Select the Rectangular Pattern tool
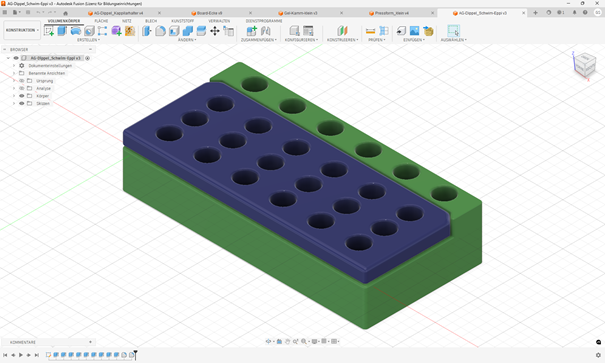This screenshot has height=363, width=605. click(103, 31)
